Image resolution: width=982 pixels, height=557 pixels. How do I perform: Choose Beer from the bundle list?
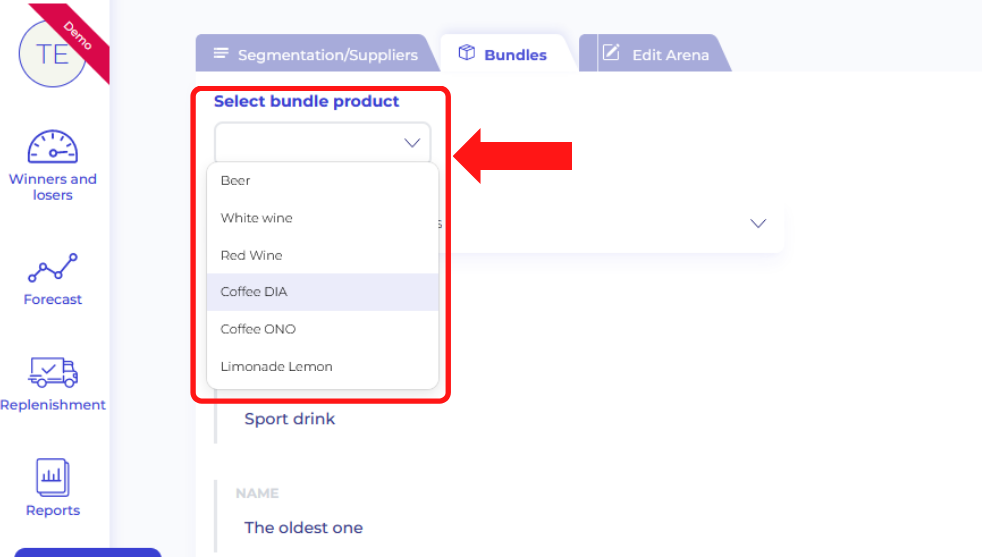point(236,181)
